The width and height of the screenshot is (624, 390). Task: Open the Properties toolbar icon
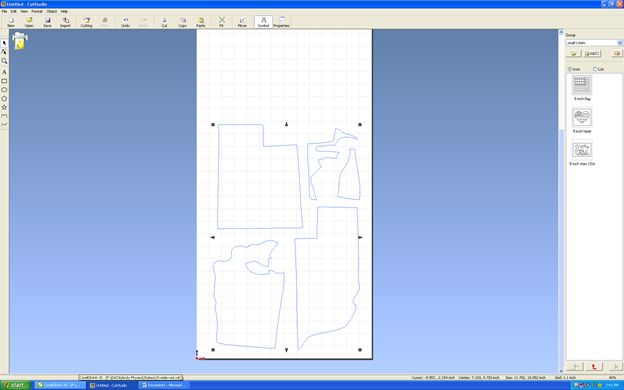tap(281, 22)
